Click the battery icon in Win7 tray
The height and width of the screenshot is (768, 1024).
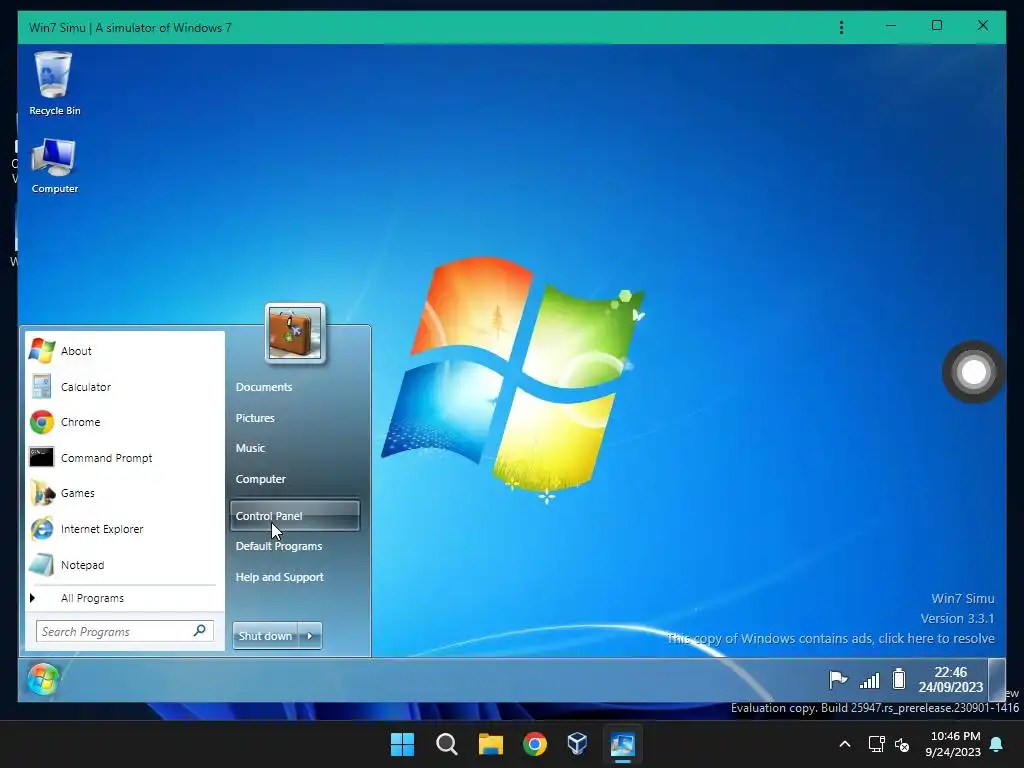click(899, 679)
